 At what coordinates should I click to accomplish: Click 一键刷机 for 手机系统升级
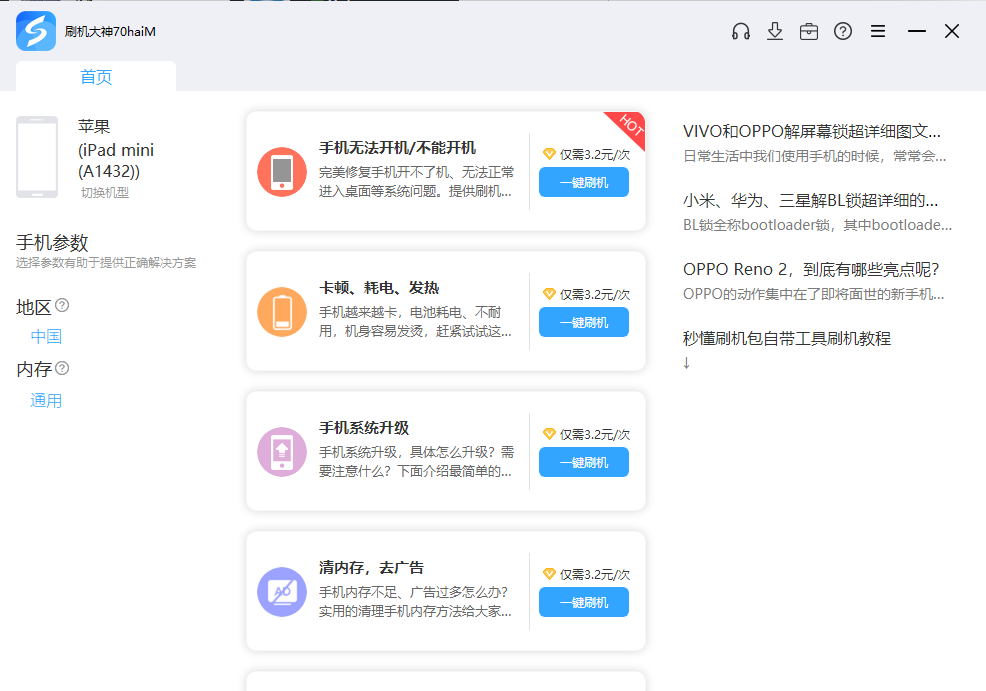pyautogui.click(x=584, y=462)
